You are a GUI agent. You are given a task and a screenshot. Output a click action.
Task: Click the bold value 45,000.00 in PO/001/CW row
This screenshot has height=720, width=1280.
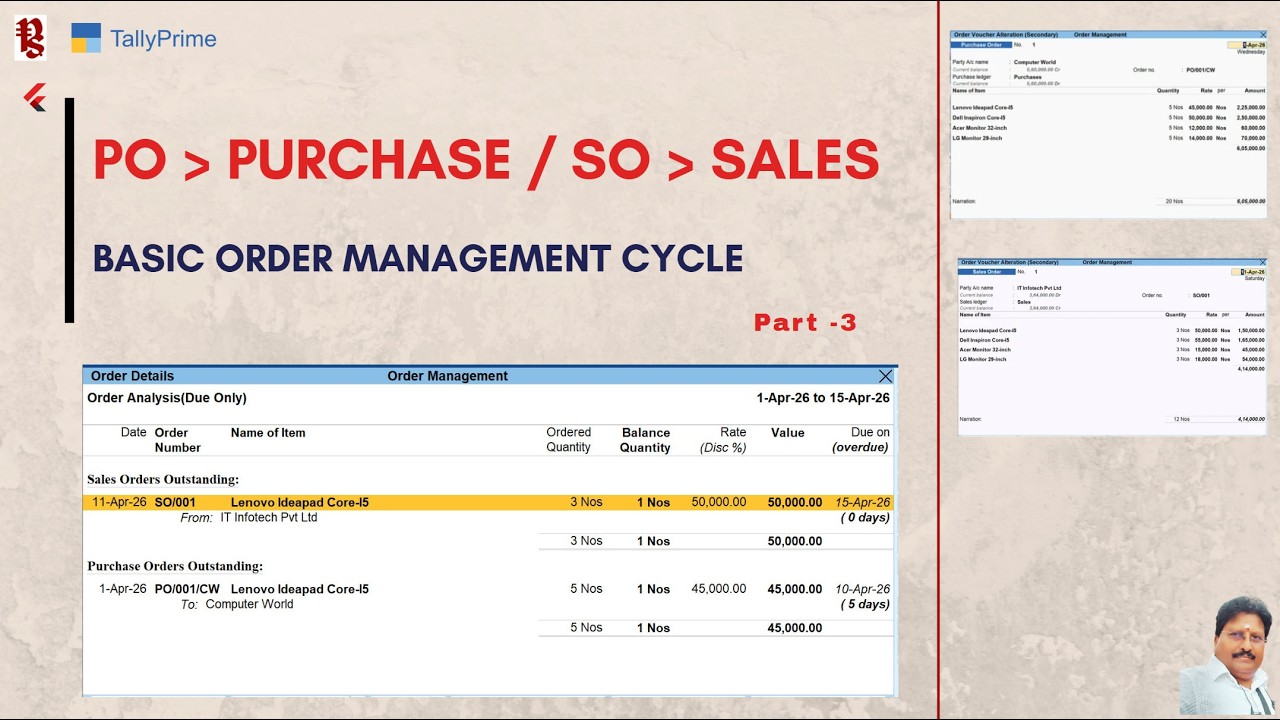[795, 589]
